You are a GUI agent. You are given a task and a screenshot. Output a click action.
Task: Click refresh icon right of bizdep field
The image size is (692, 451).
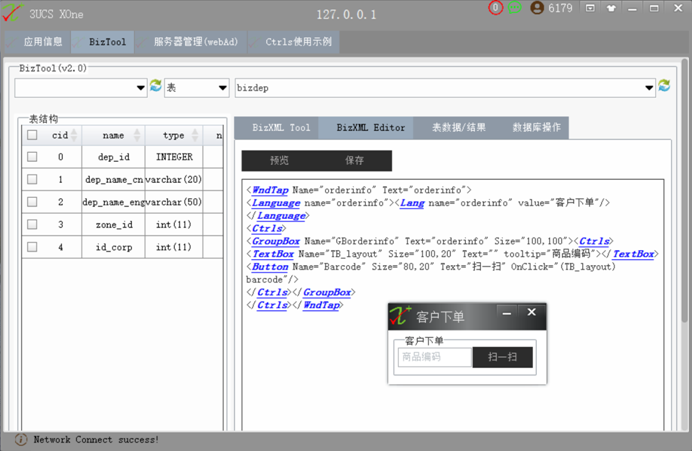664,86
